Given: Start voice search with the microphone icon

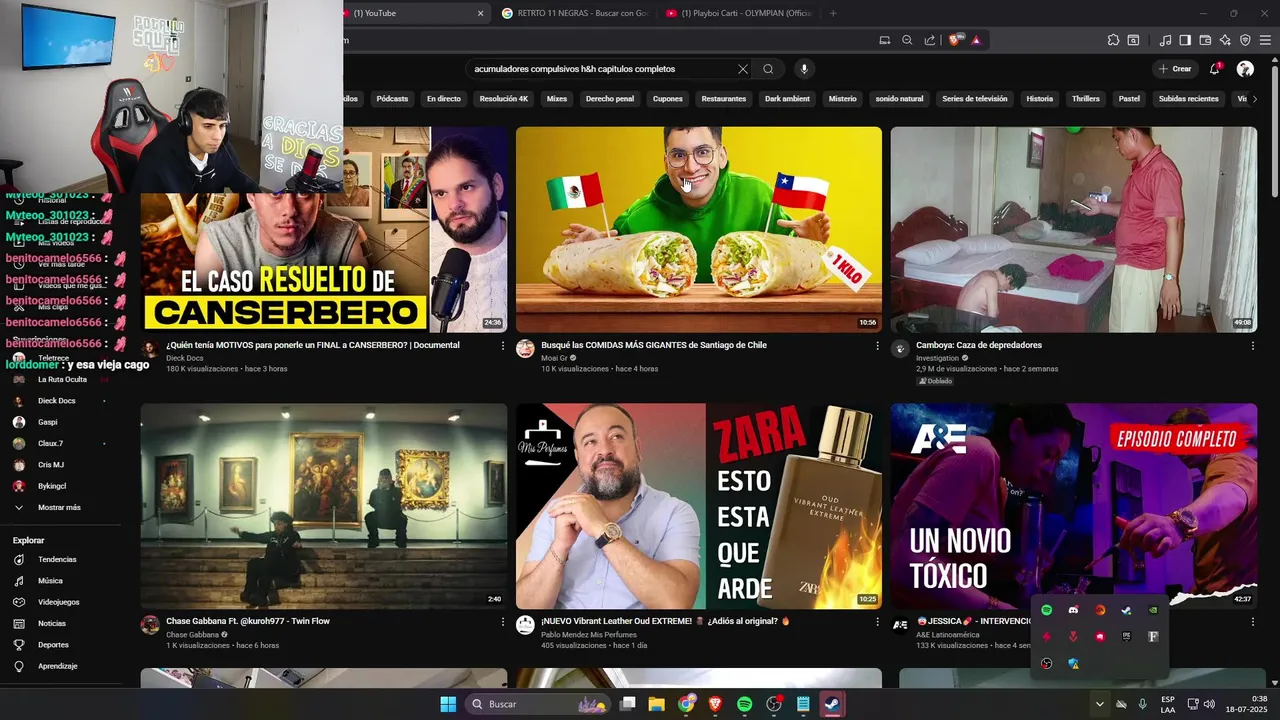Looking at the screenshot, I should [804, 69].
